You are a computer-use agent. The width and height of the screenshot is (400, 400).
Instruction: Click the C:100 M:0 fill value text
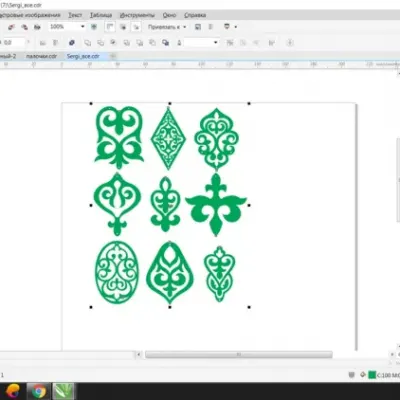tap(388, 375)
